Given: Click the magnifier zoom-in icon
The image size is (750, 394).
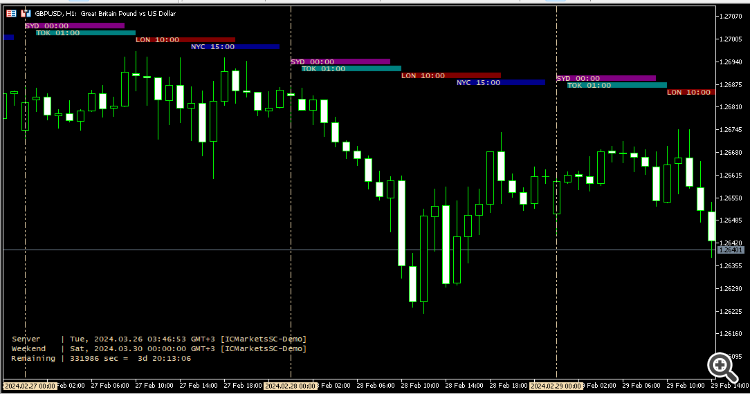Looking at the screenshot, I should coord(722,368).
